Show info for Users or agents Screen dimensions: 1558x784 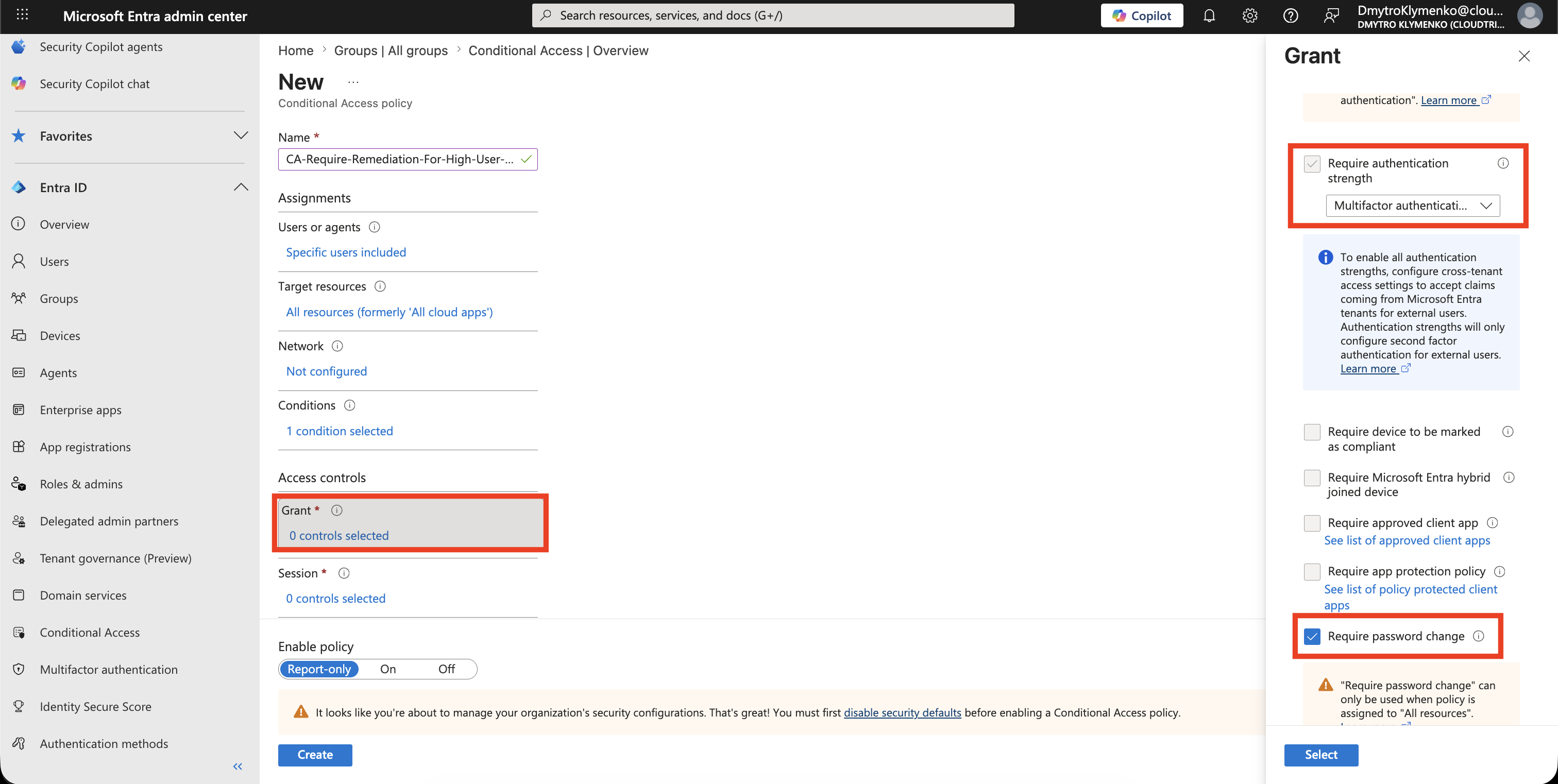pyautogui.click(x=375, y=227)
